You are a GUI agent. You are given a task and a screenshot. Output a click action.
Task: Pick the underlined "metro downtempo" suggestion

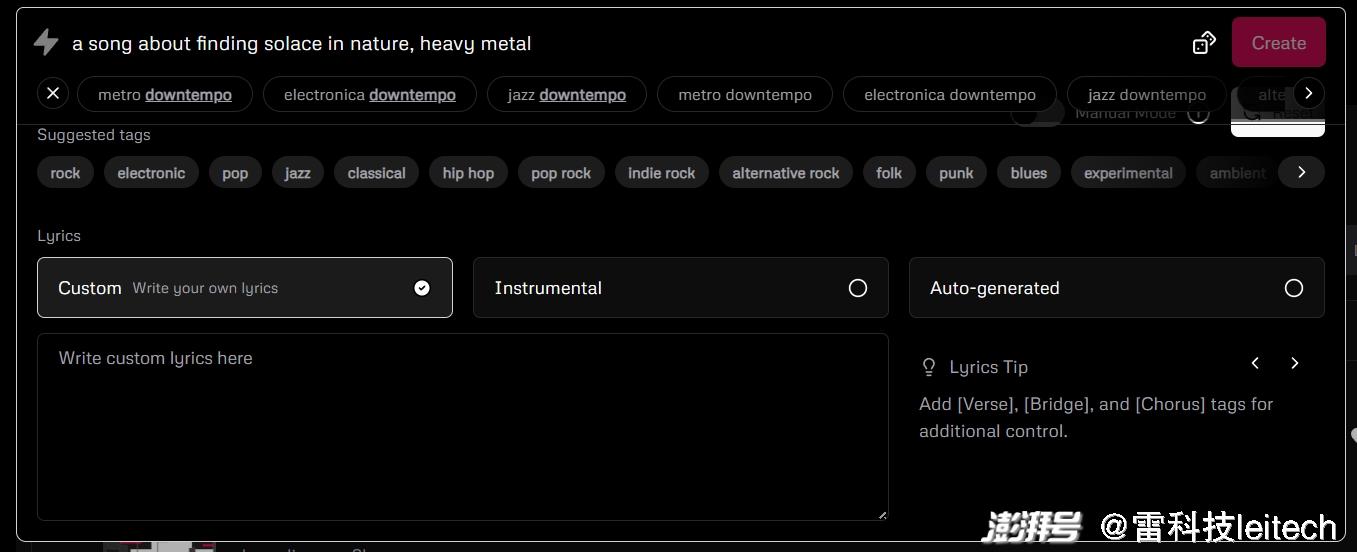[x=164, y=95]
